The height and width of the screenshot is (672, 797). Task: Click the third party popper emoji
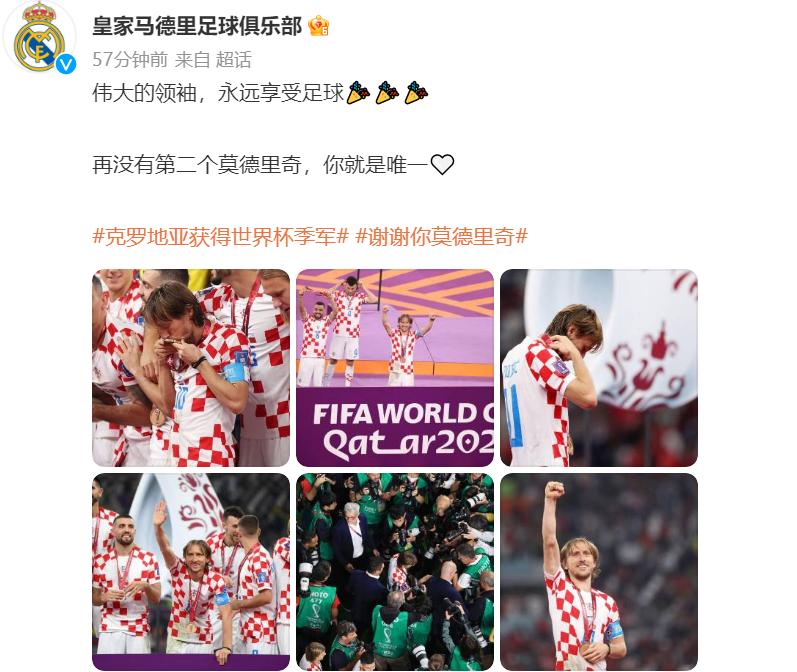(416, 93)
